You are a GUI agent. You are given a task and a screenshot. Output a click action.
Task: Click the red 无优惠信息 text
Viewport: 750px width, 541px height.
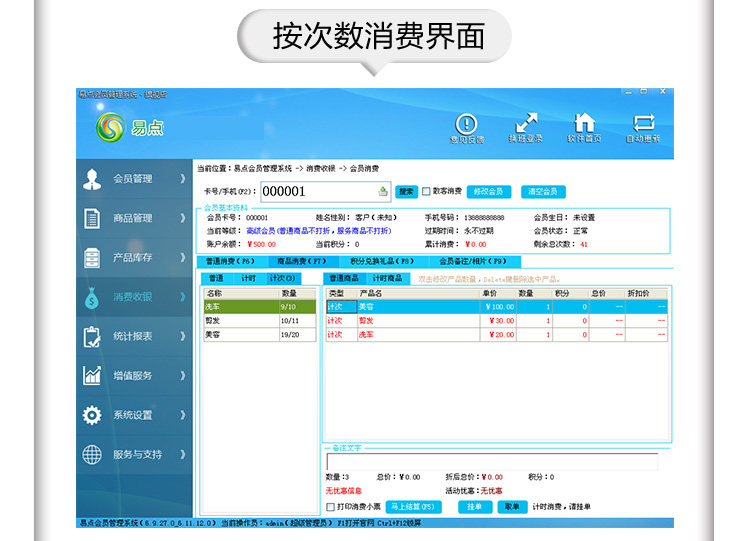[x=343, y=491]
